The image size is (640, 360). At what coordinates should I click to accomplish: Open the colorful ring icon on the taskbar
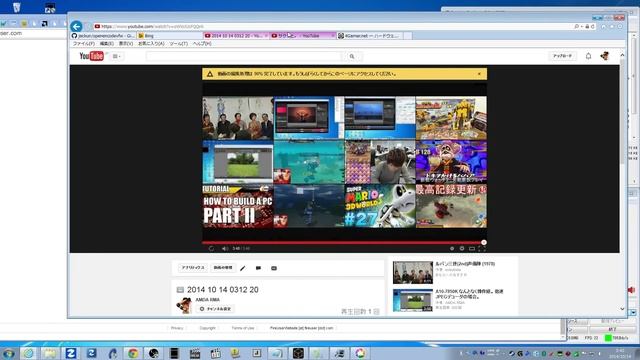click(360, 353)
